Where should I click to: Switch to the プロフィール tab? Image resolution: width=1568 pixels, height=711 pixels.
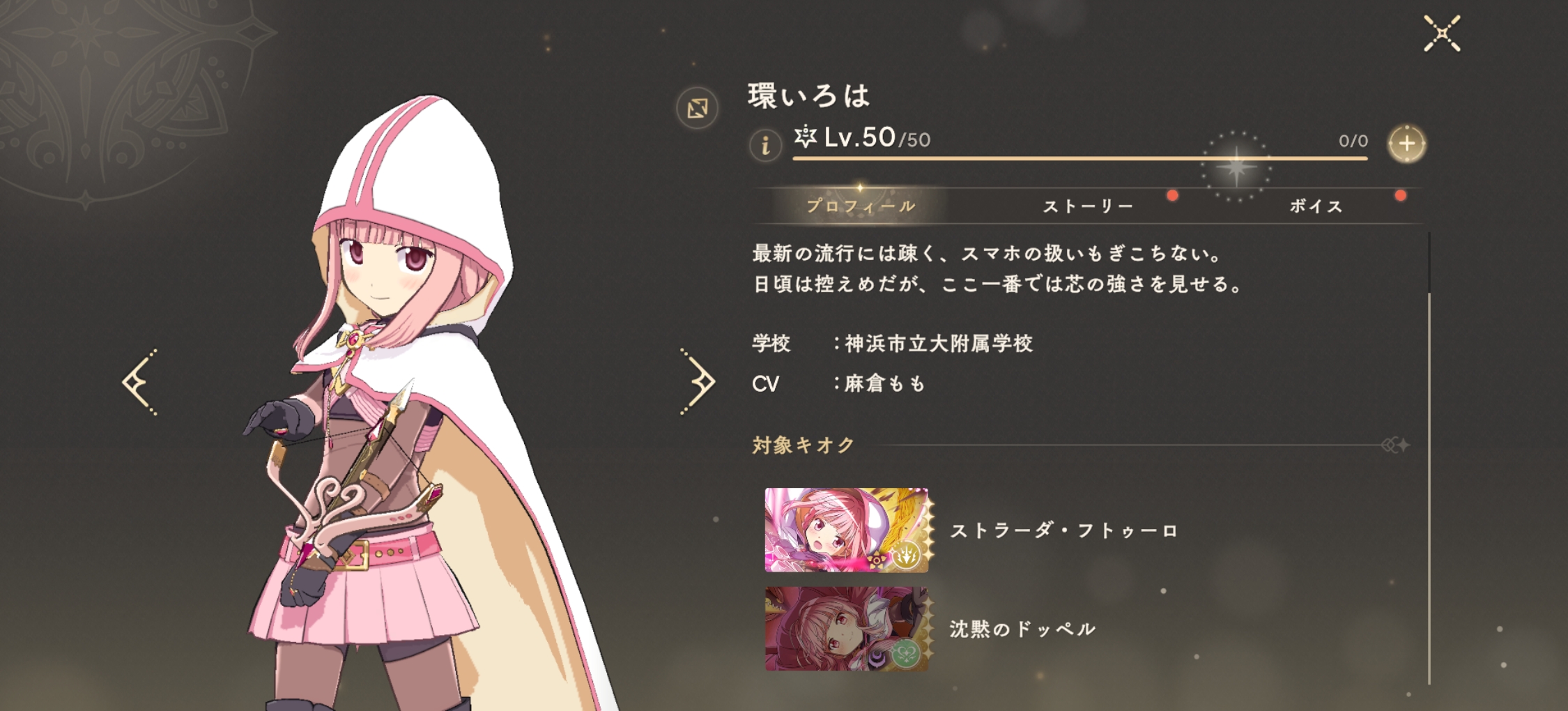861,206
